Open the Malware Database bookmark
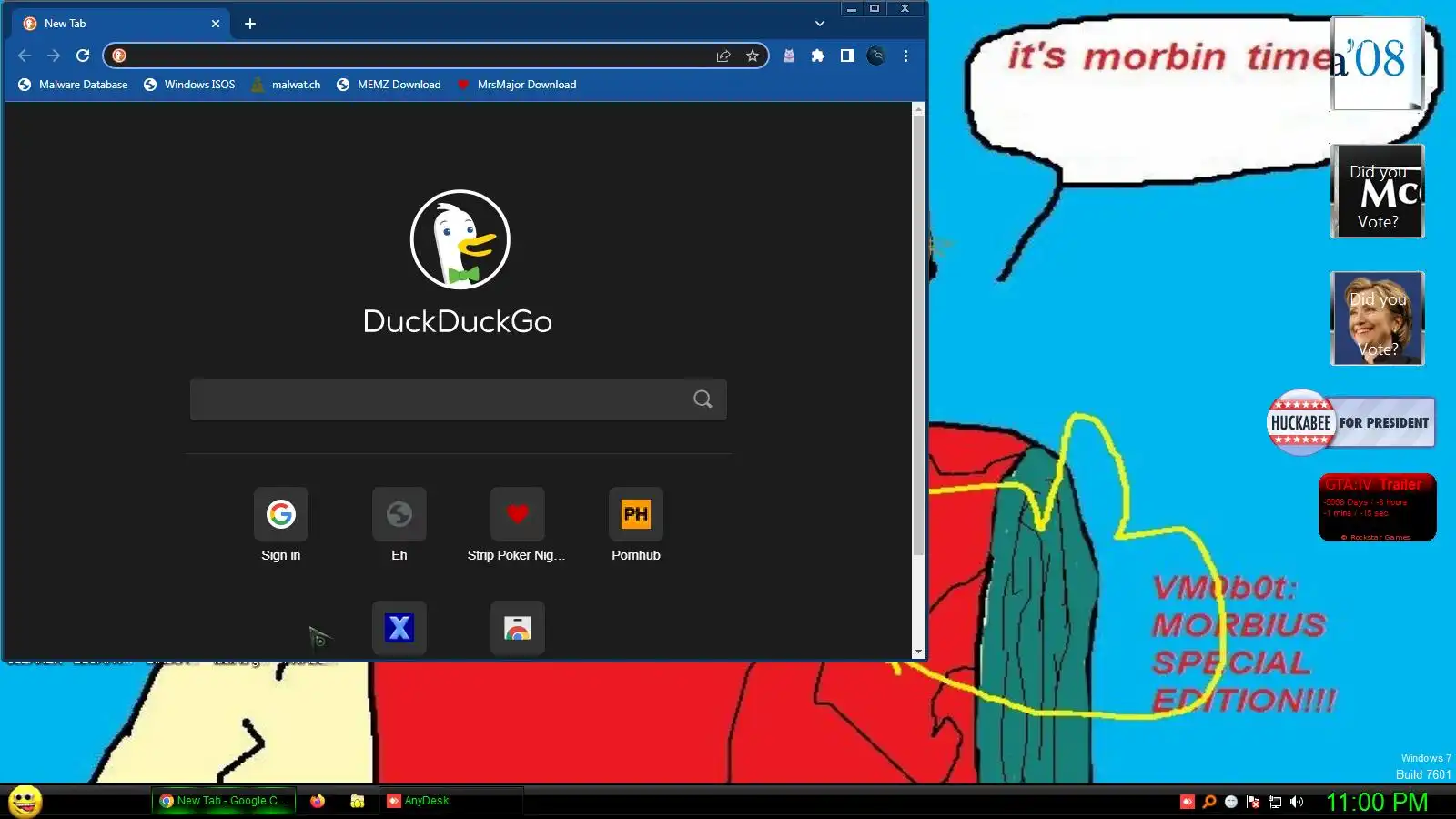The image size is (1456, 819). [x=73, y=85]
